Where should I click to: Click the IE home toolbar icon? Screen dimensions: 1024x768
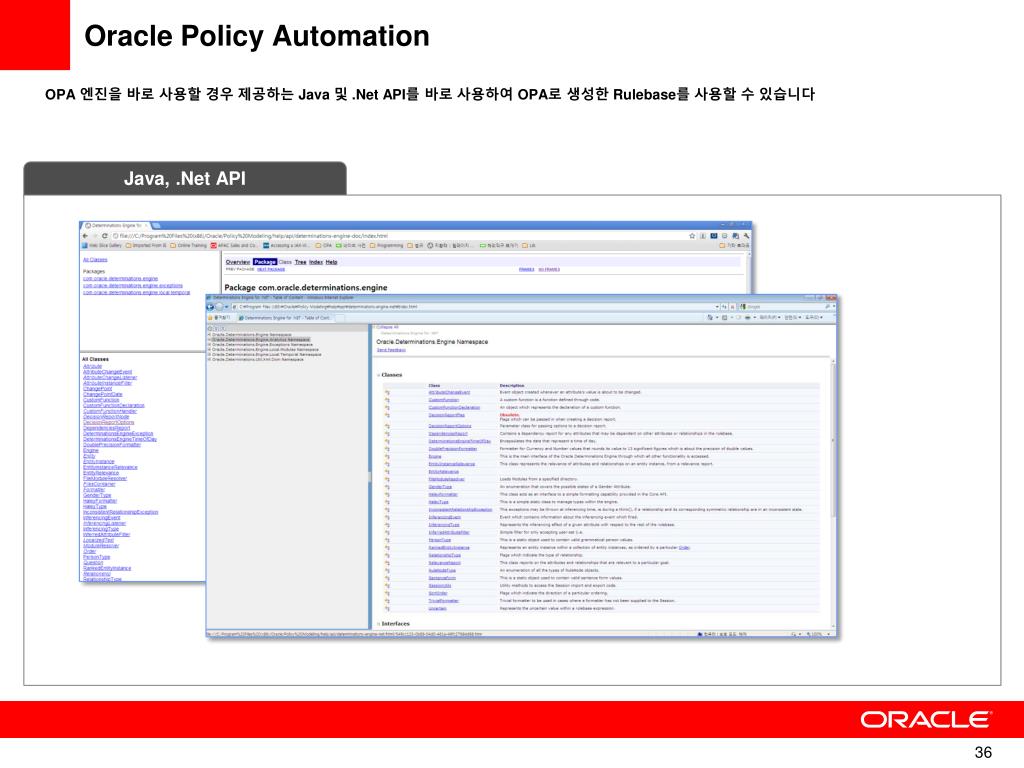(x=710, y=317)
